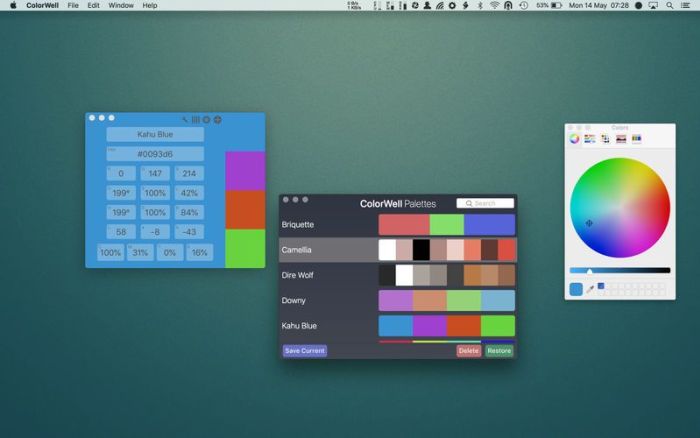Click the Delete palette button

[x=468, y=350]
